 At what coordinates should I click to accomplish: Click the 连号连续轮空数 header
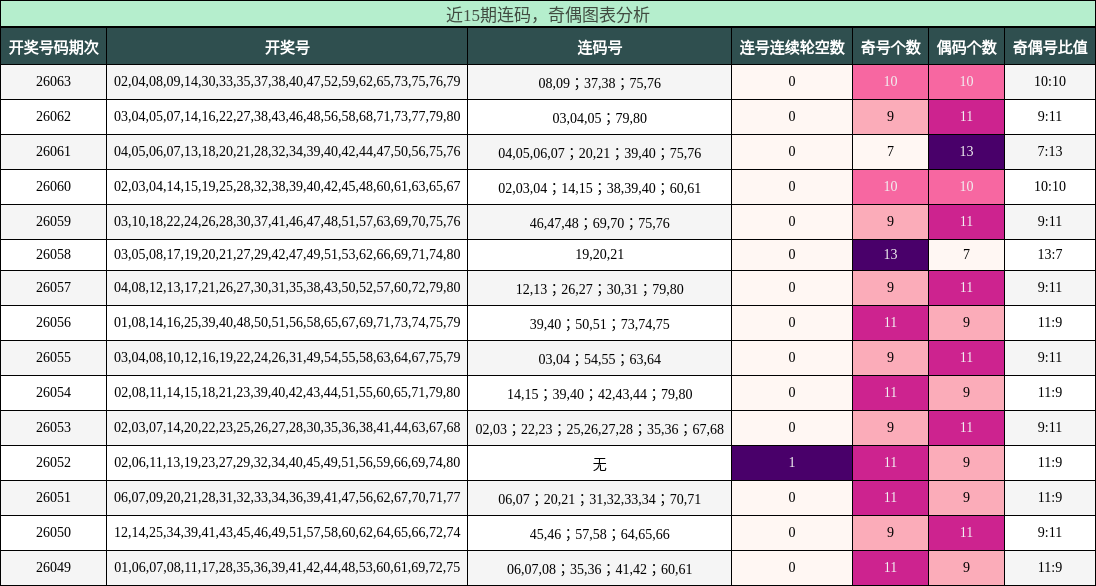click(791, 46)
